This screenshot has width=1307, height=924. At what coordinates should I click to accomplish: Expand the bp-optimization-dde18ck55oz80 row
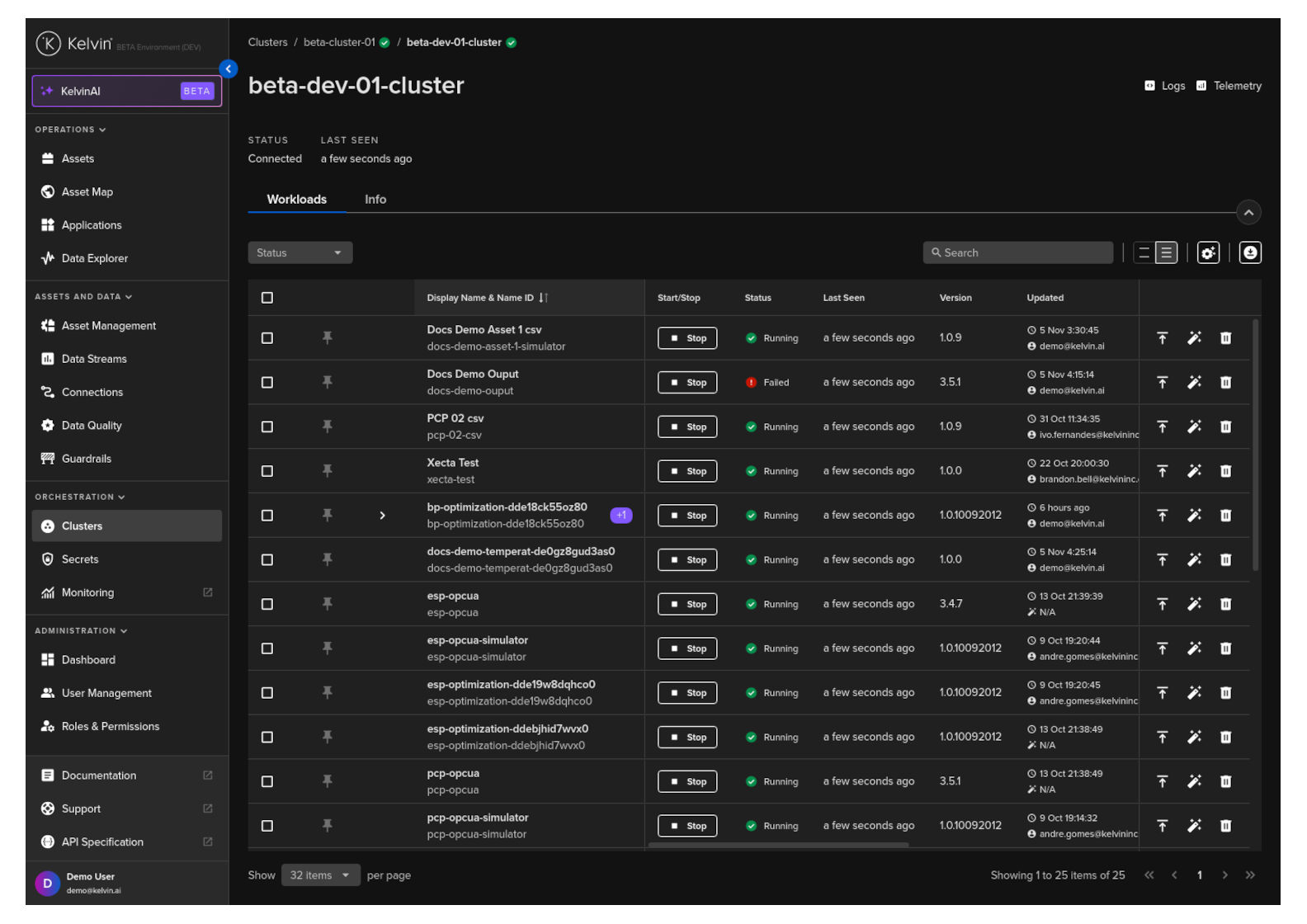pyautogui.click(x=382, y=516)
